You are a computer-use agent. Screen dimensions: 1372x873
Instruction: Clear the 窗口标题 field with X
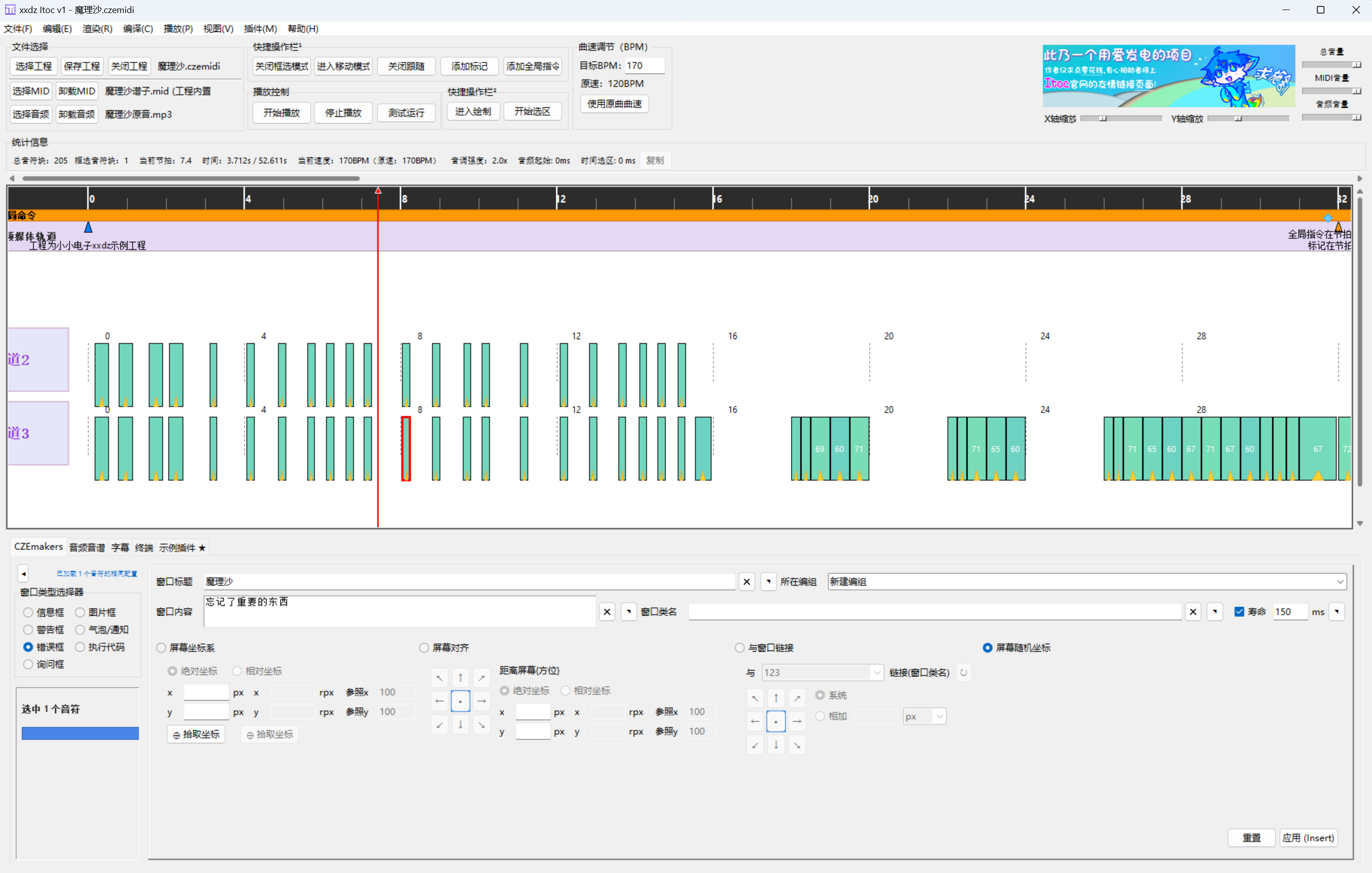pos(746,582)
